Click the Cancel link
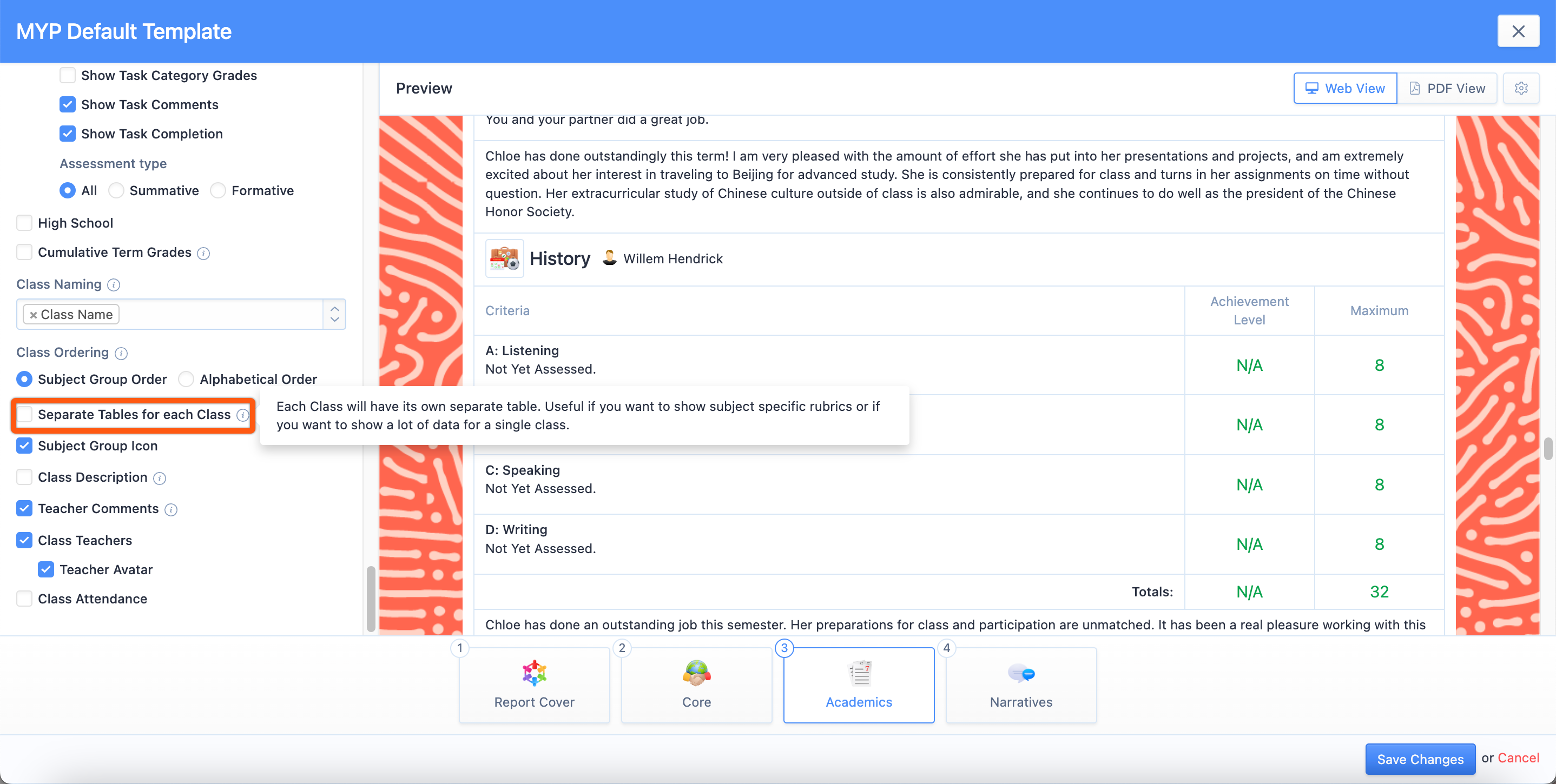 pyautogui.click(x=1518, y=758)
